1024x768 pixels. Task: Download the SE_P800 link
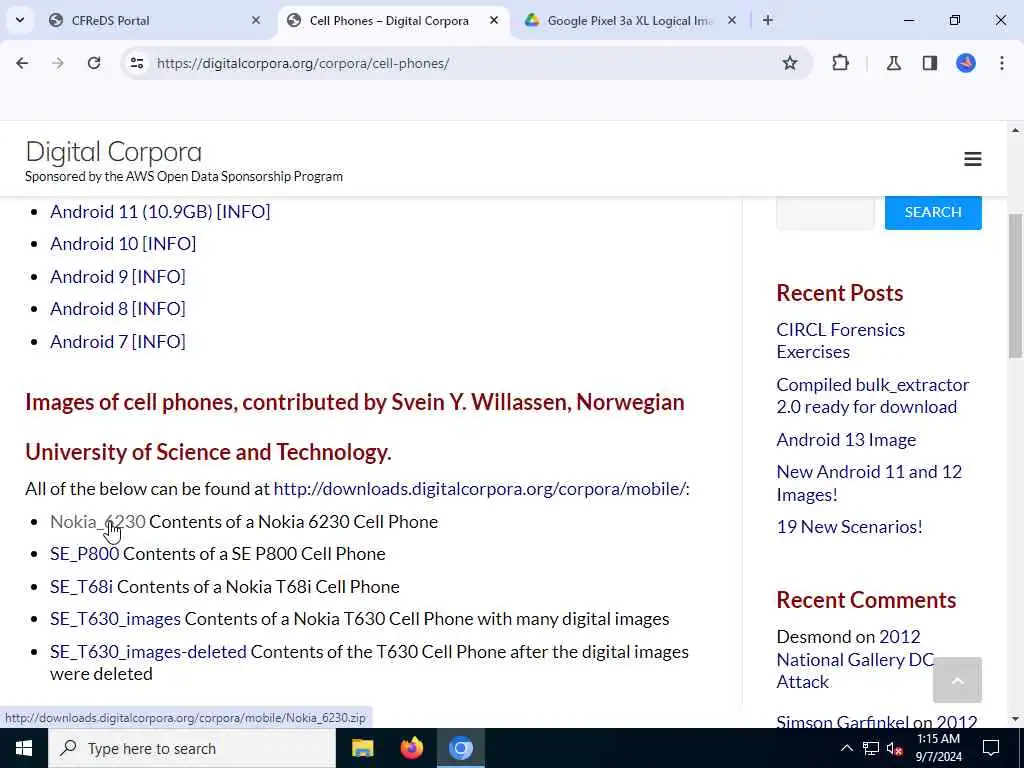click(x=85, y=554)
